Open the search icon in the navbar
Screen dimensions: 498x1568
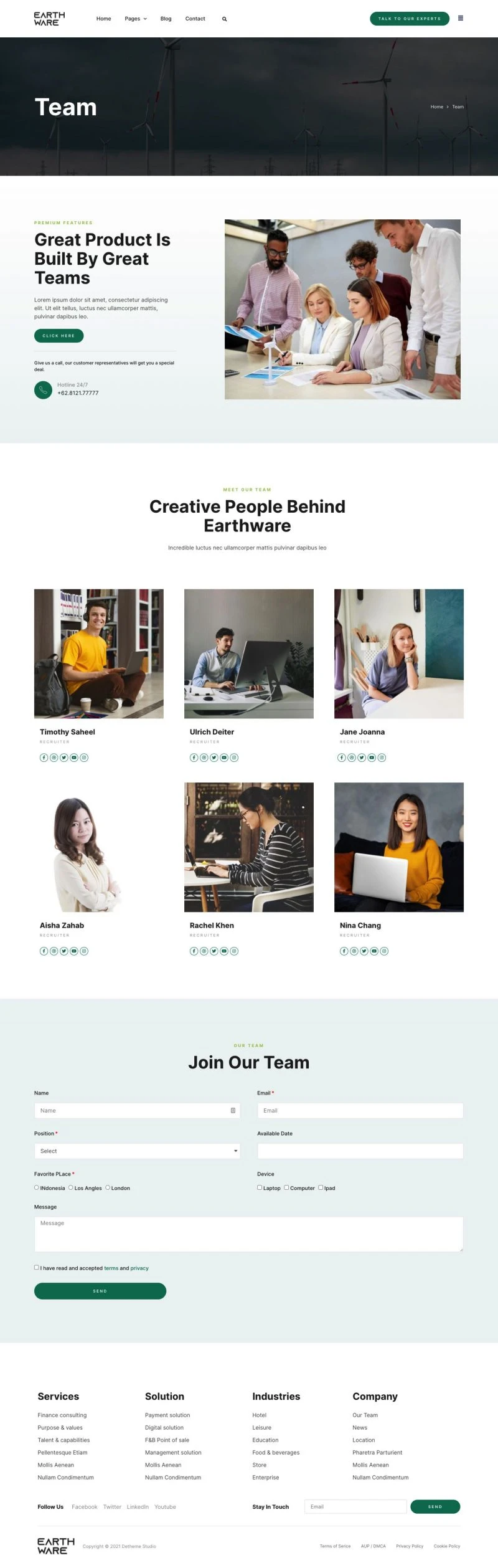[224, 19]
